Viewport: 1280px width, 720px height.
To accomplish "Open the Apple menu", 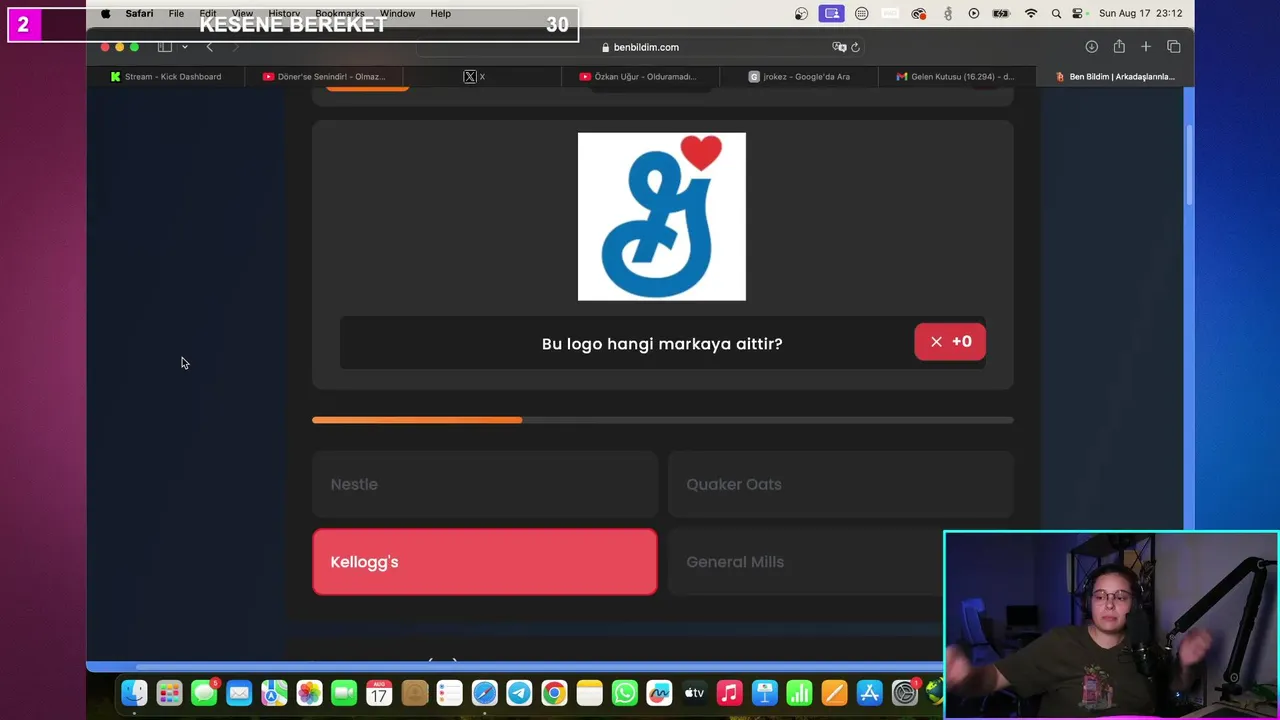I will point(105,14).
